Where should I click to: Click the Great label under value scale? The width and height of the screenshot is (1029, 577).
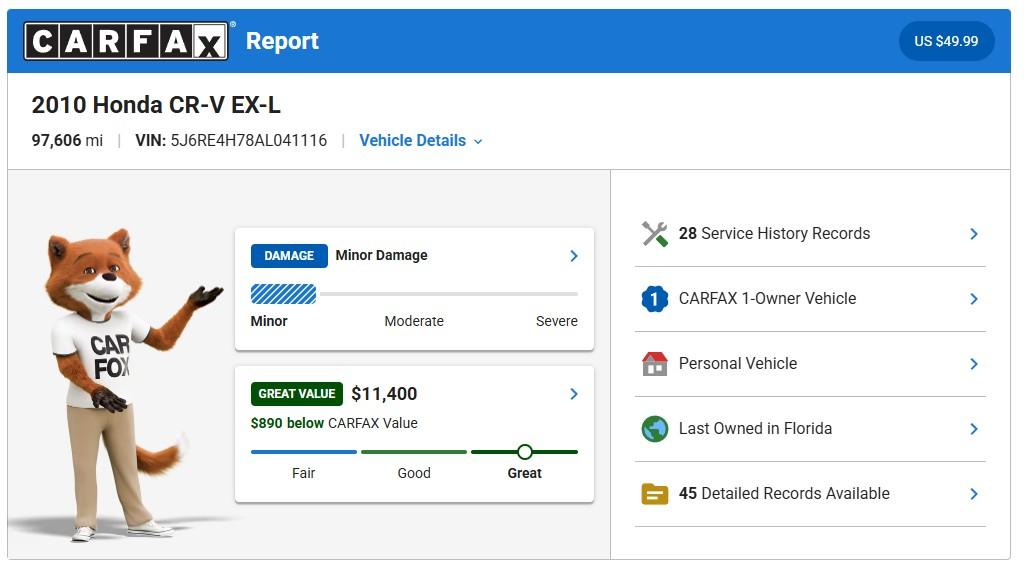click(524, 473)
